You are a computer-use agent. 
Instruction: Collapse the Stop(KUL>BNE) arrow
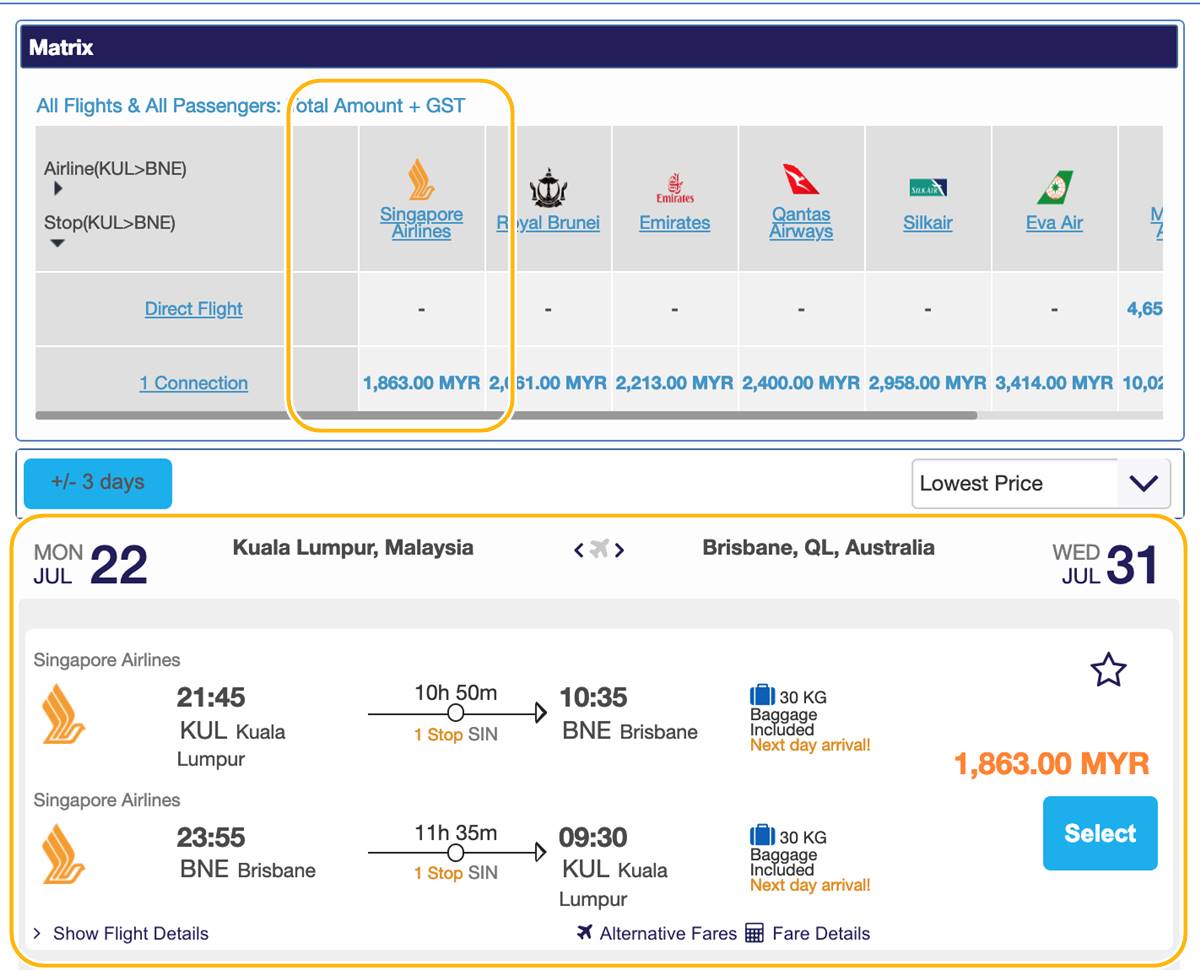[57, 242]
